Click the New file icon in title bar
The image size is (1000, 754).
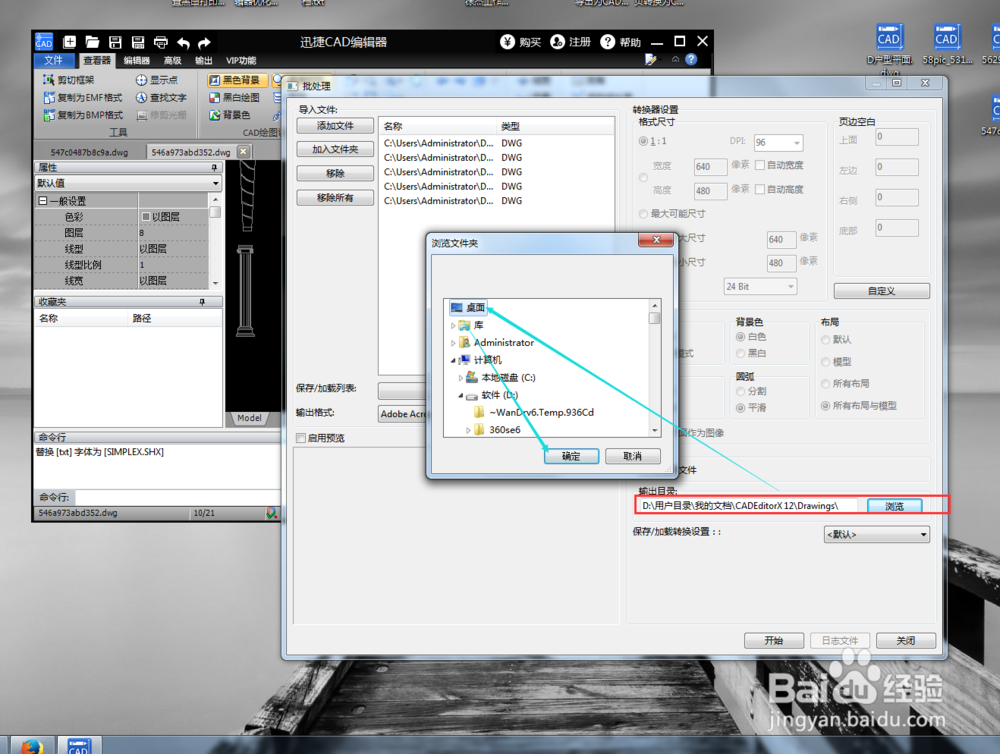point(70,42)
